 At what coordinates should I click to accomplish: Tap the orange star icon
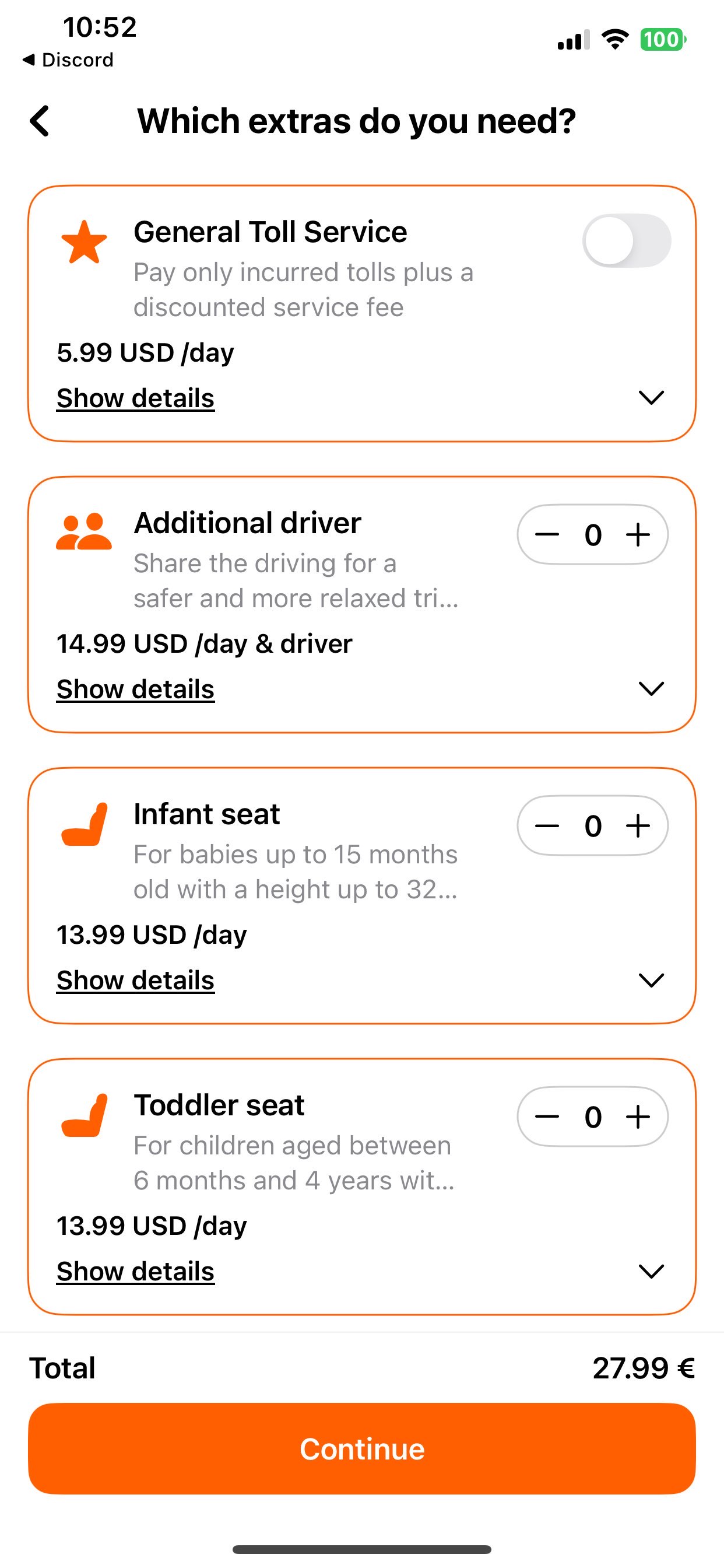84,242
